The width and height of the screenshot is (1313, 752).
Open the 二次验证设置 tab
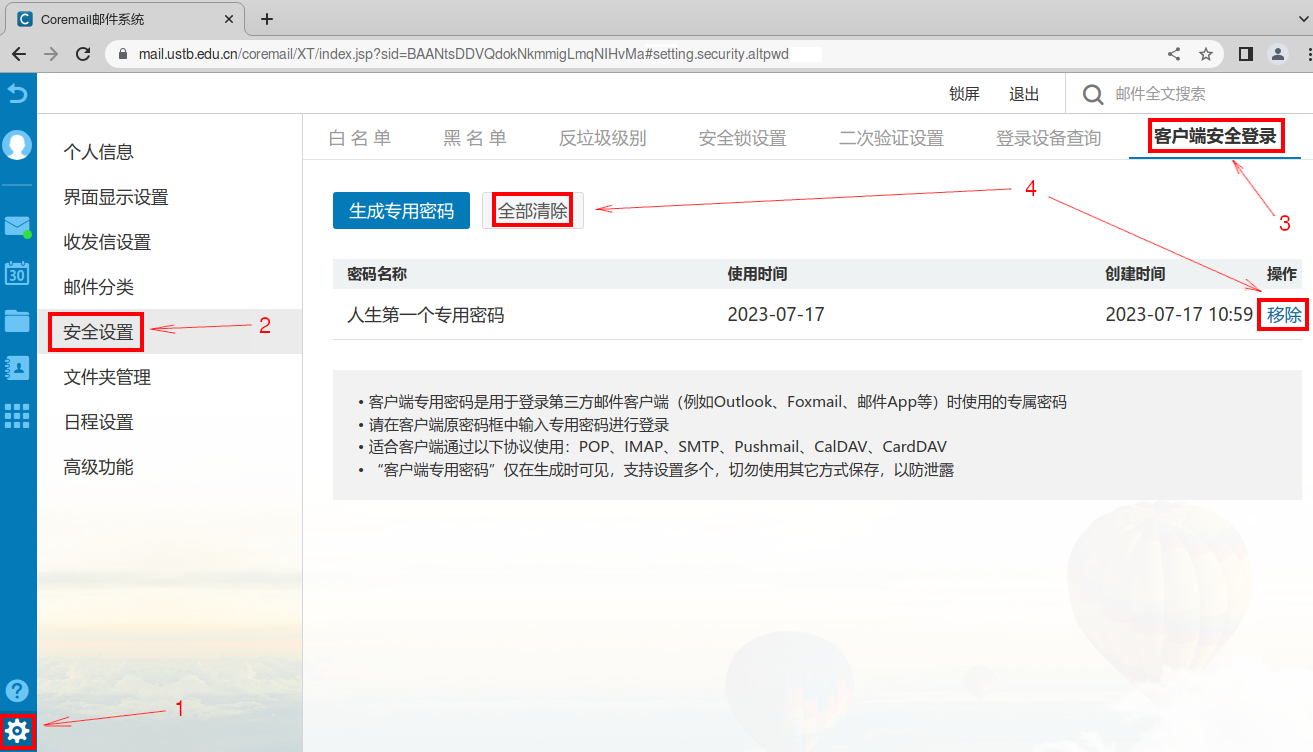(x=891, y=138)
